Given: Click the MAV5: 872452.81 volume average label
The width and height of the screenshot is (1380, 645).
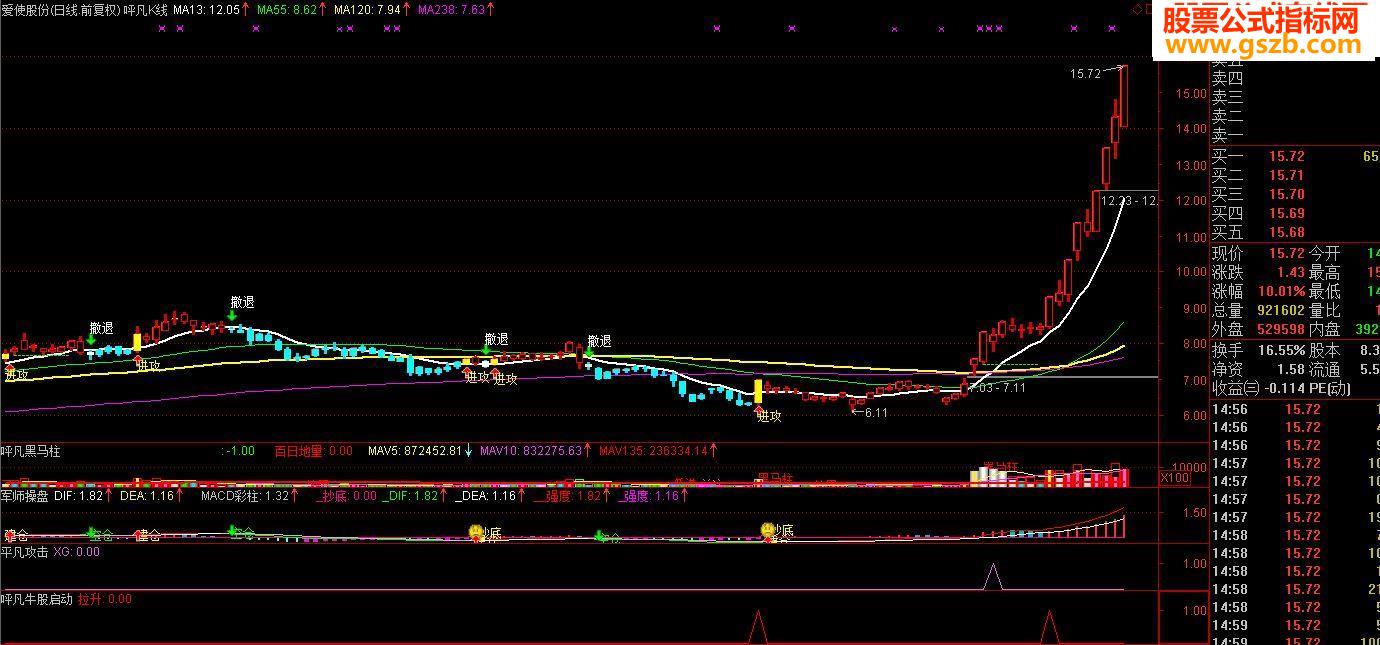Looking at the screenshot, I should pos(420,451).
